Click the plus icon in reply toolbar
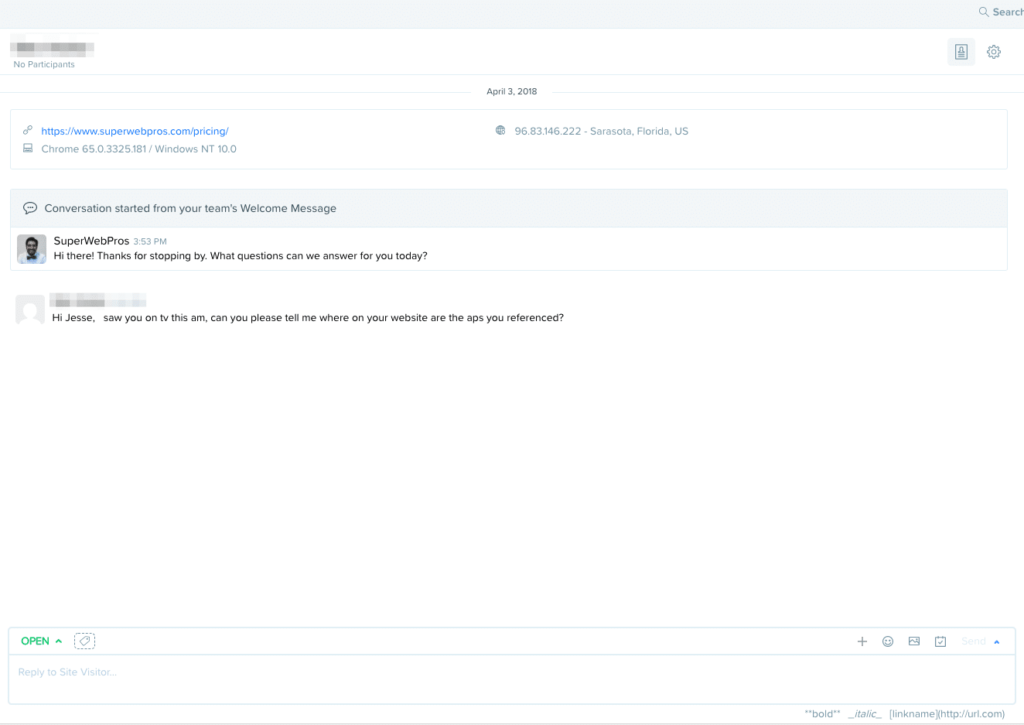Viewport: 1024px width, 725px height. pos(862,641)
